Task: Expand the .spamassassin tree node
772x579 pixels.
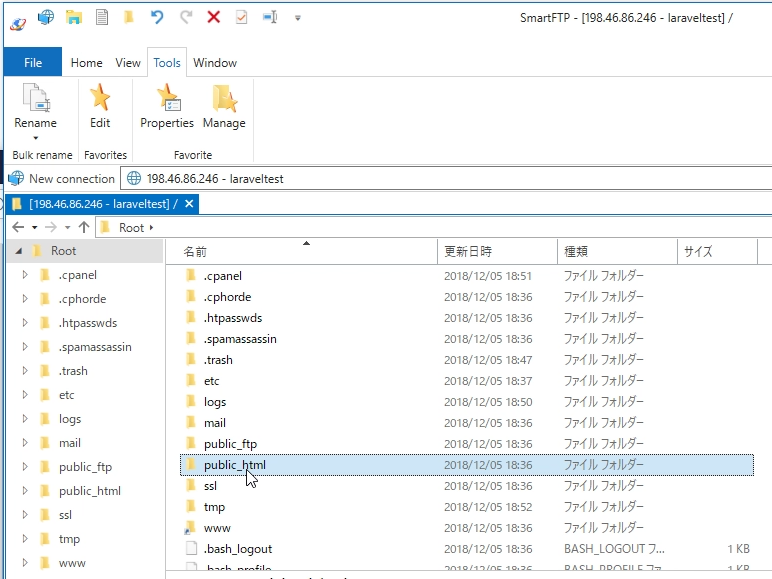Action: pos(25,347)
